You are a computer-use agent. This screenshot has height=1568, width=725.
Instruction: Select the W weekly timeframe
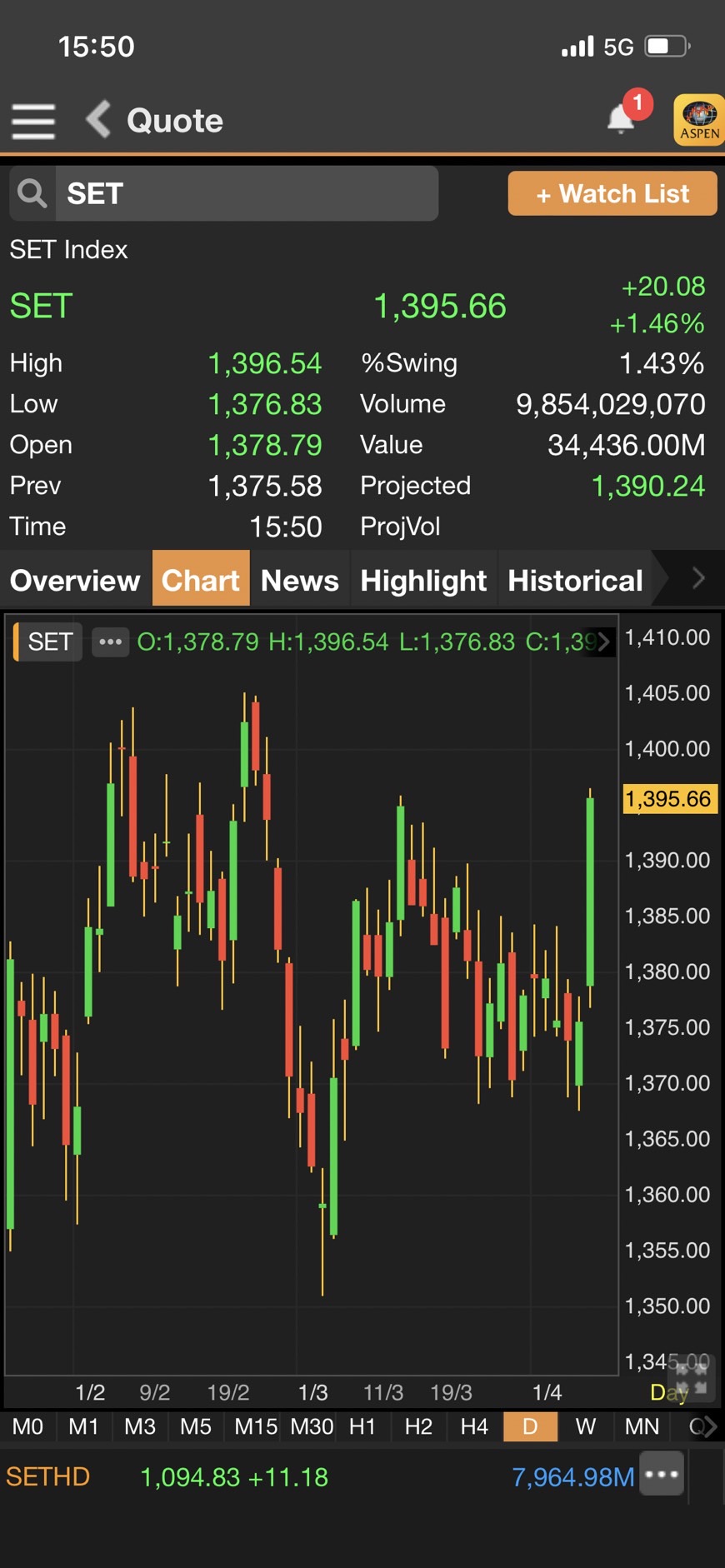click(x=586, y=1426)
